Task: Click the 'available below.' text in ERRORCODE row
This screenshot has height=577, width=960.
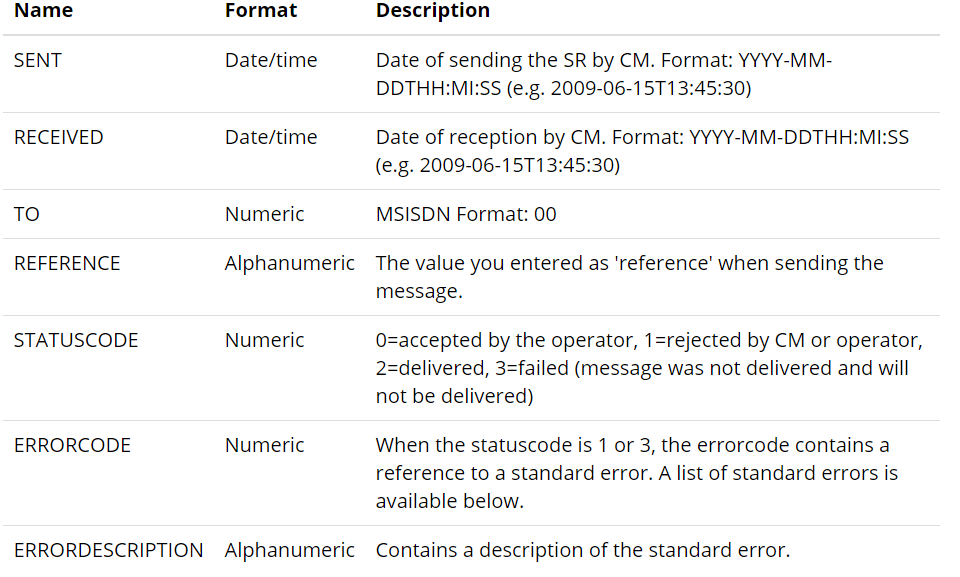Action: pyautogui.click(x=450, y=501)
